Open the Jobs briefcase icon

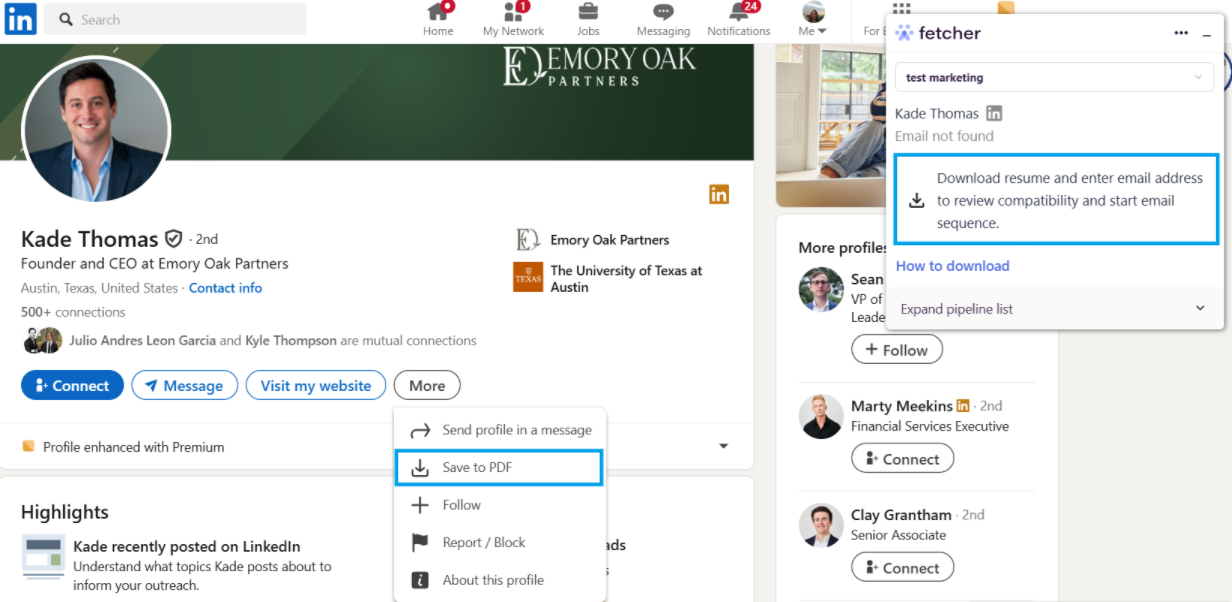tap(588, 12)
